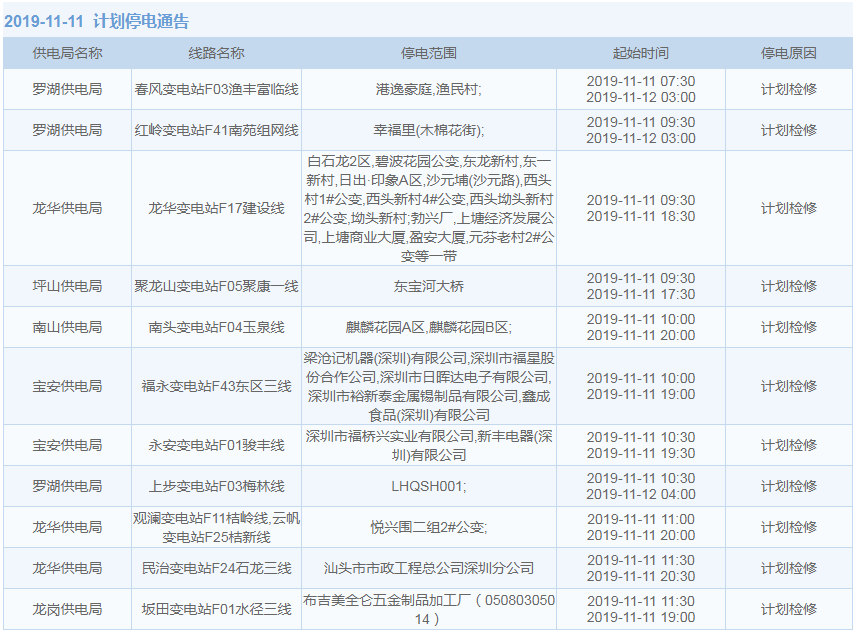Click the 龙岗供电局 bureau name
The height and width of the screenshot is (632, 855).
pyautogui.click(x=67, y=609)
